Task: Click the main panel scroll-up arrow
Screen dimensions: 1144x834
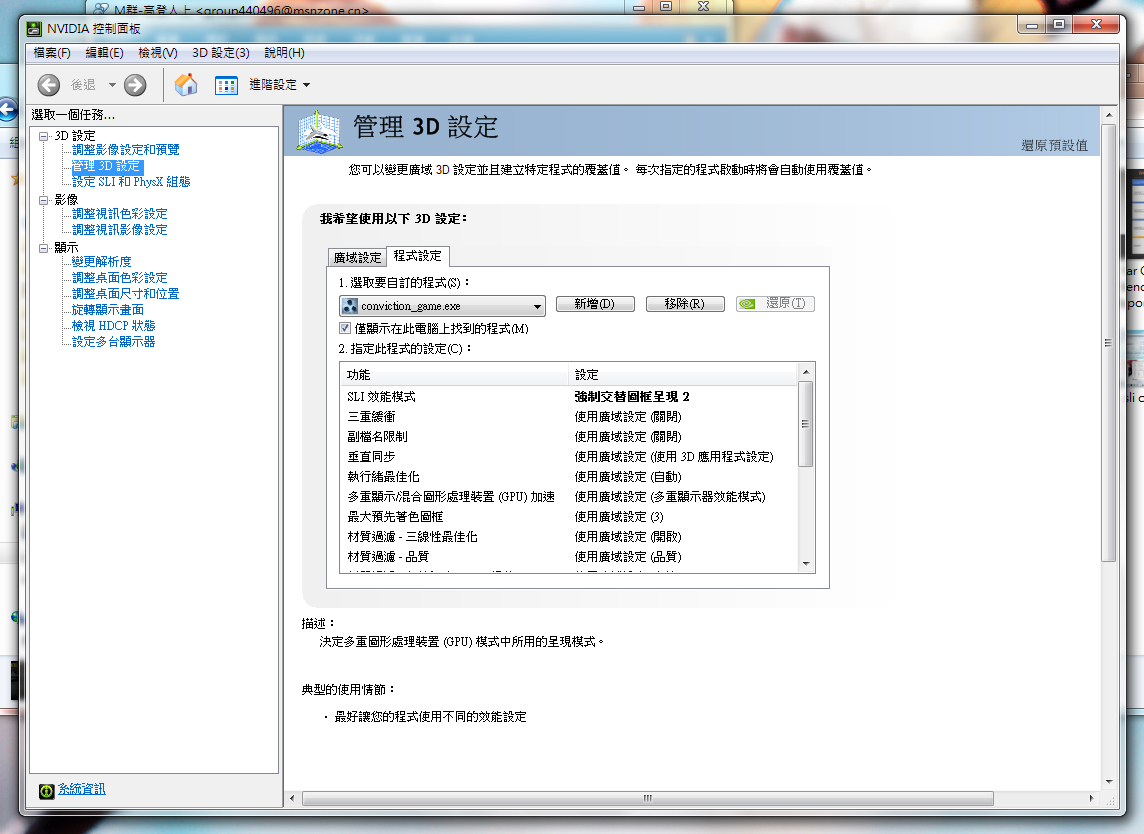Action: click(1109, 115)
